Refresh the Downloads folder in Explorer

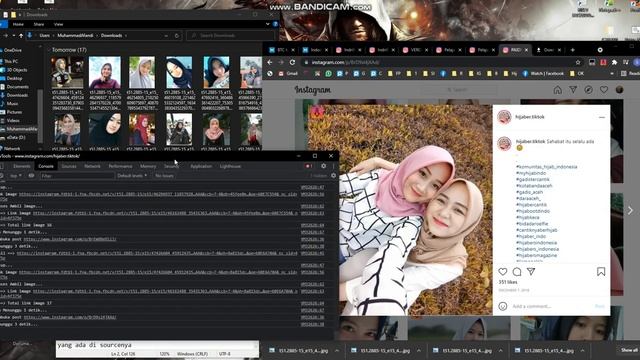pos(177,36)
